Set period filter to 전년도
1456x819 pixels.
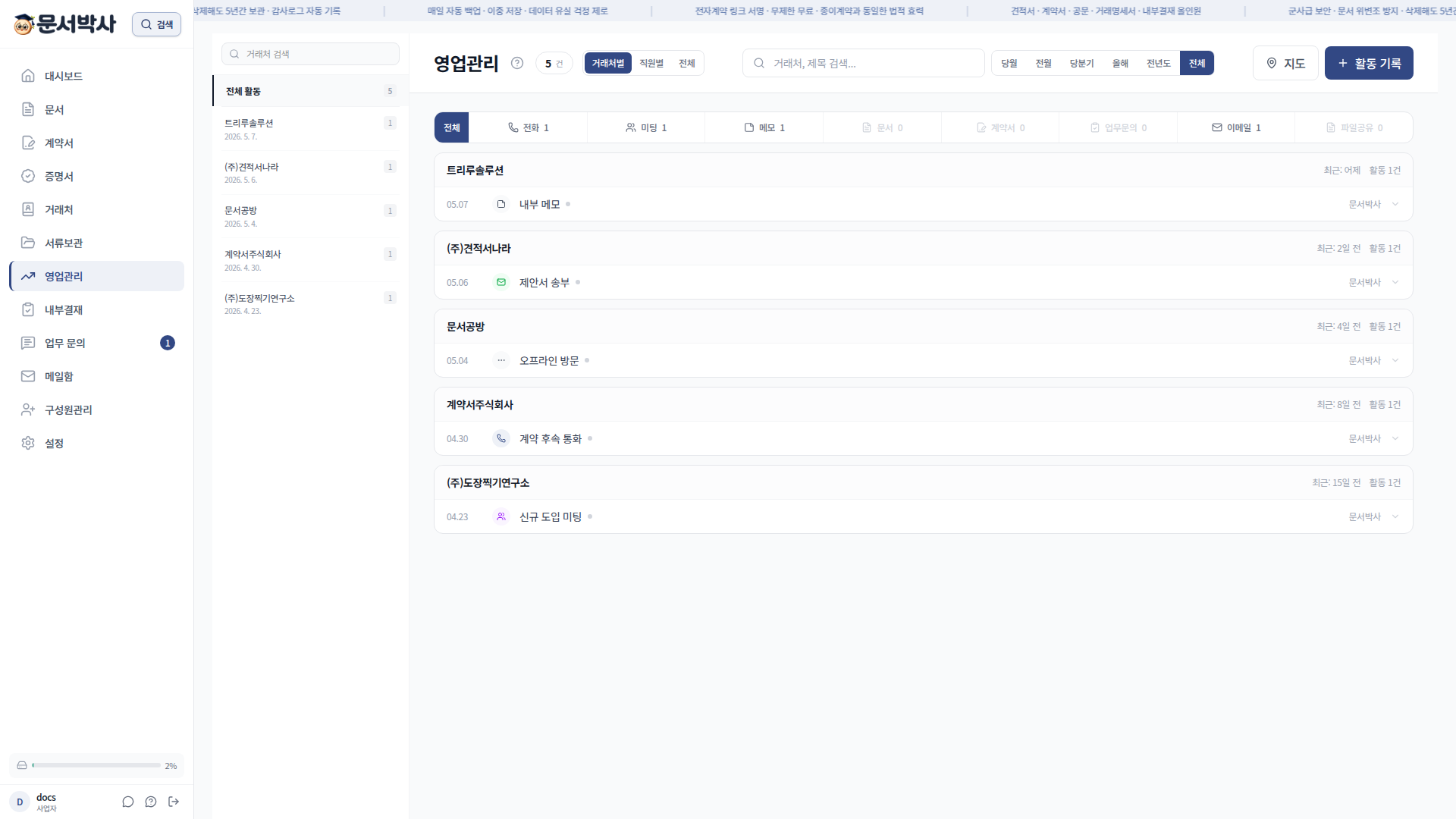1159,63
